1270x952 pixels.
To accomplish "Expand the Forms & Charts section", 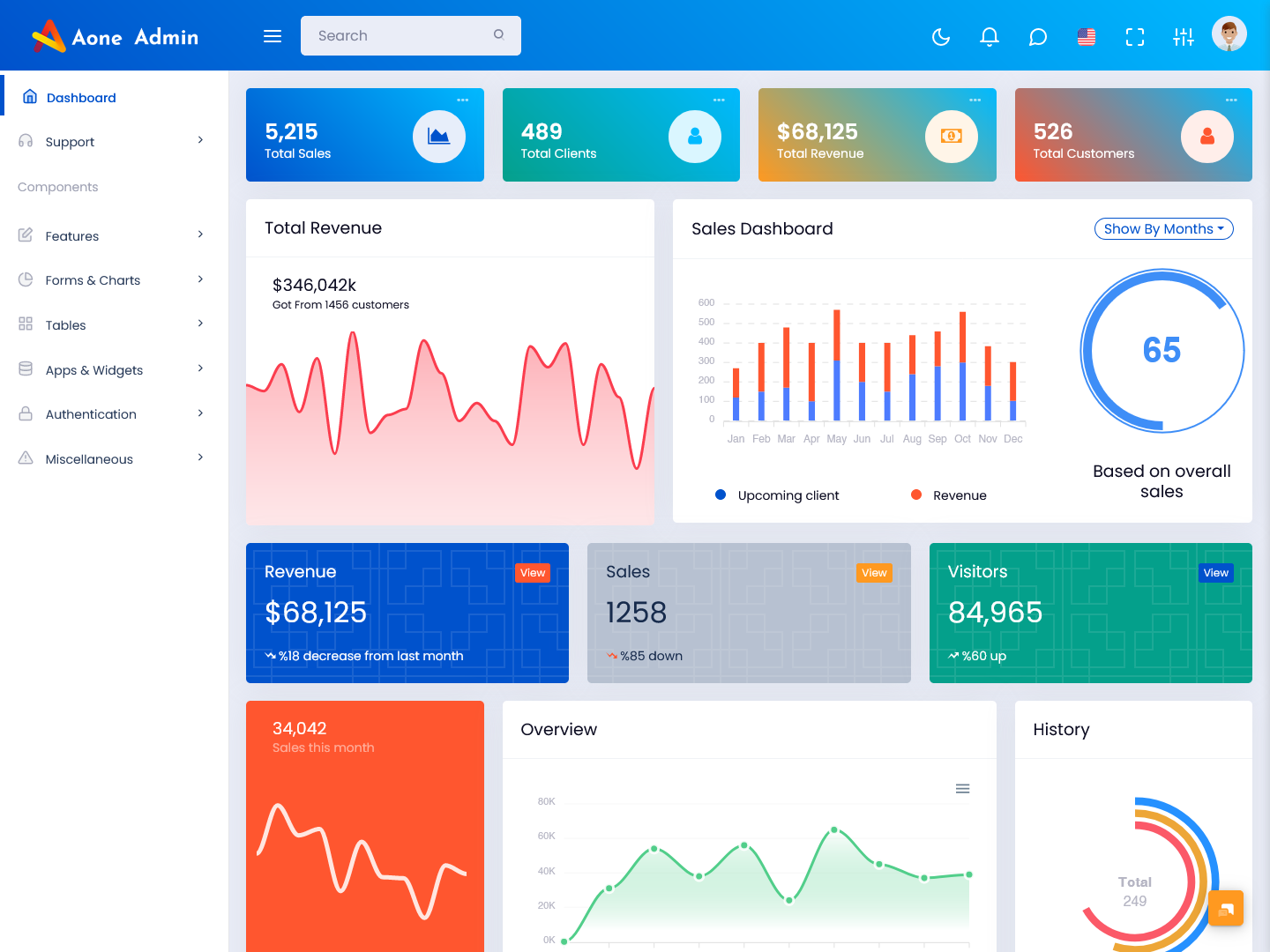I will (93, 279).
